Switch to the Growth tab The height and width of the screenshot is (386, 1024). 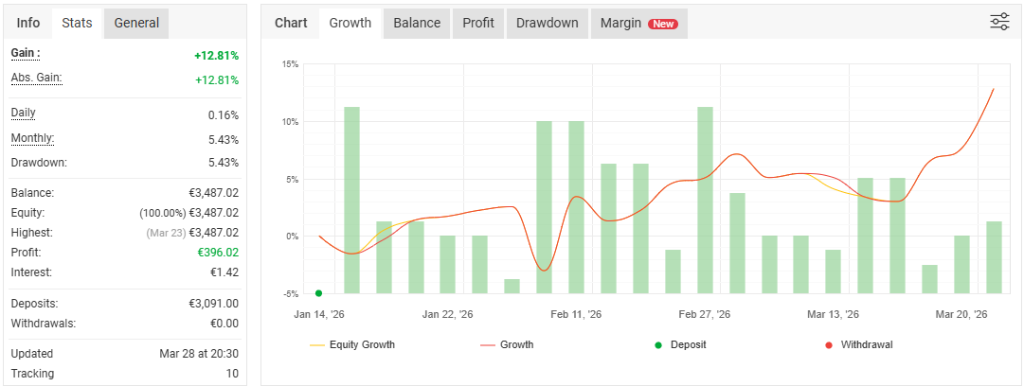350,23
